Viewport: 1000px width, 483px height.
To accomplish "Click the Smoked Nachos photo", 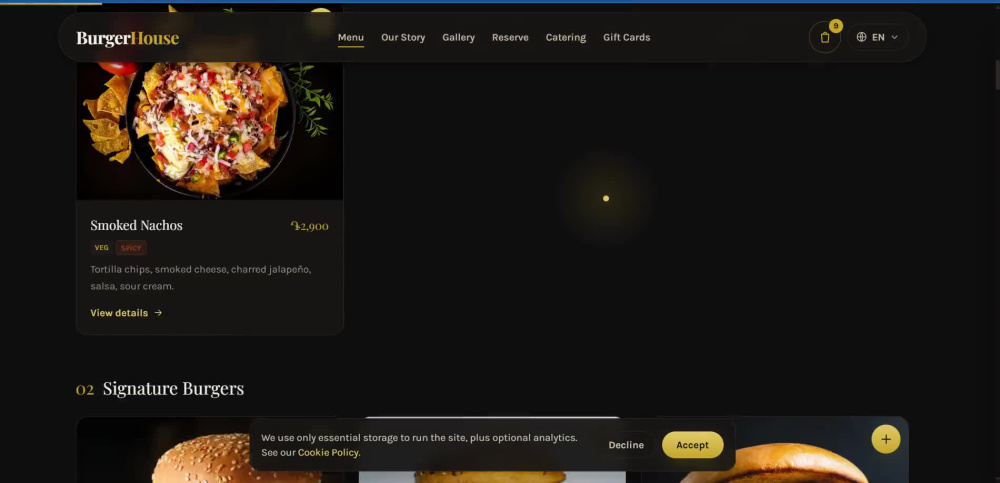I will click(x=210, y=130).
